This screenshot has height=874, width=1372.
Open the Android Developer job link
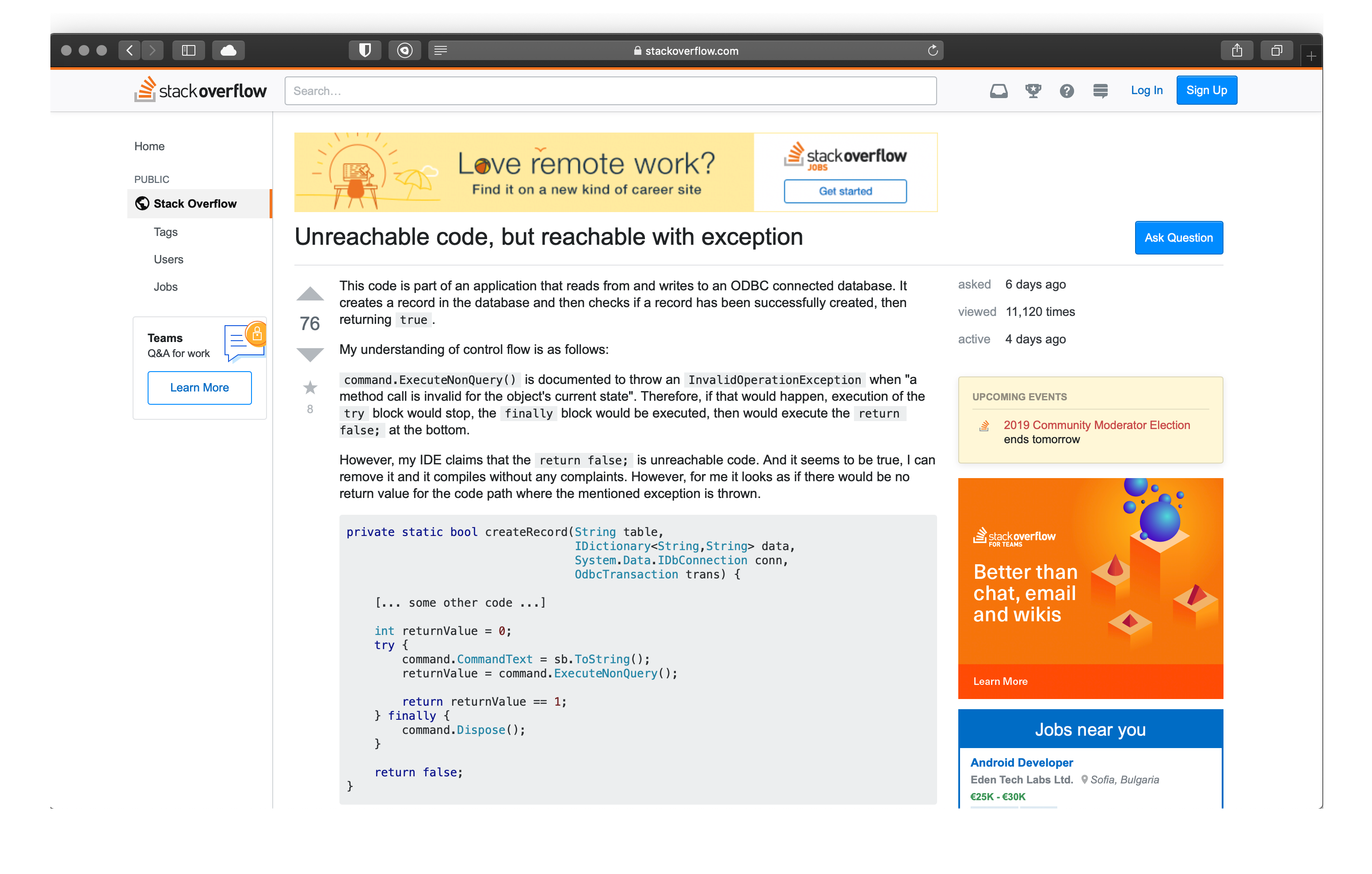click(1021, 762)
